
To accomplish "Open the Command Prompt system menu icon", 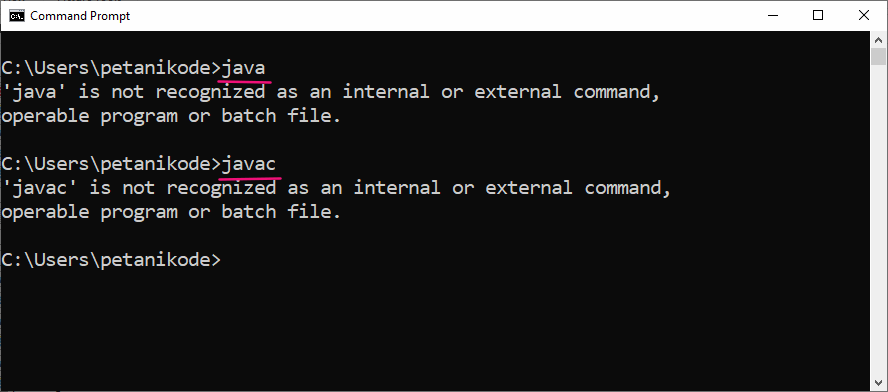I will 17,16.
